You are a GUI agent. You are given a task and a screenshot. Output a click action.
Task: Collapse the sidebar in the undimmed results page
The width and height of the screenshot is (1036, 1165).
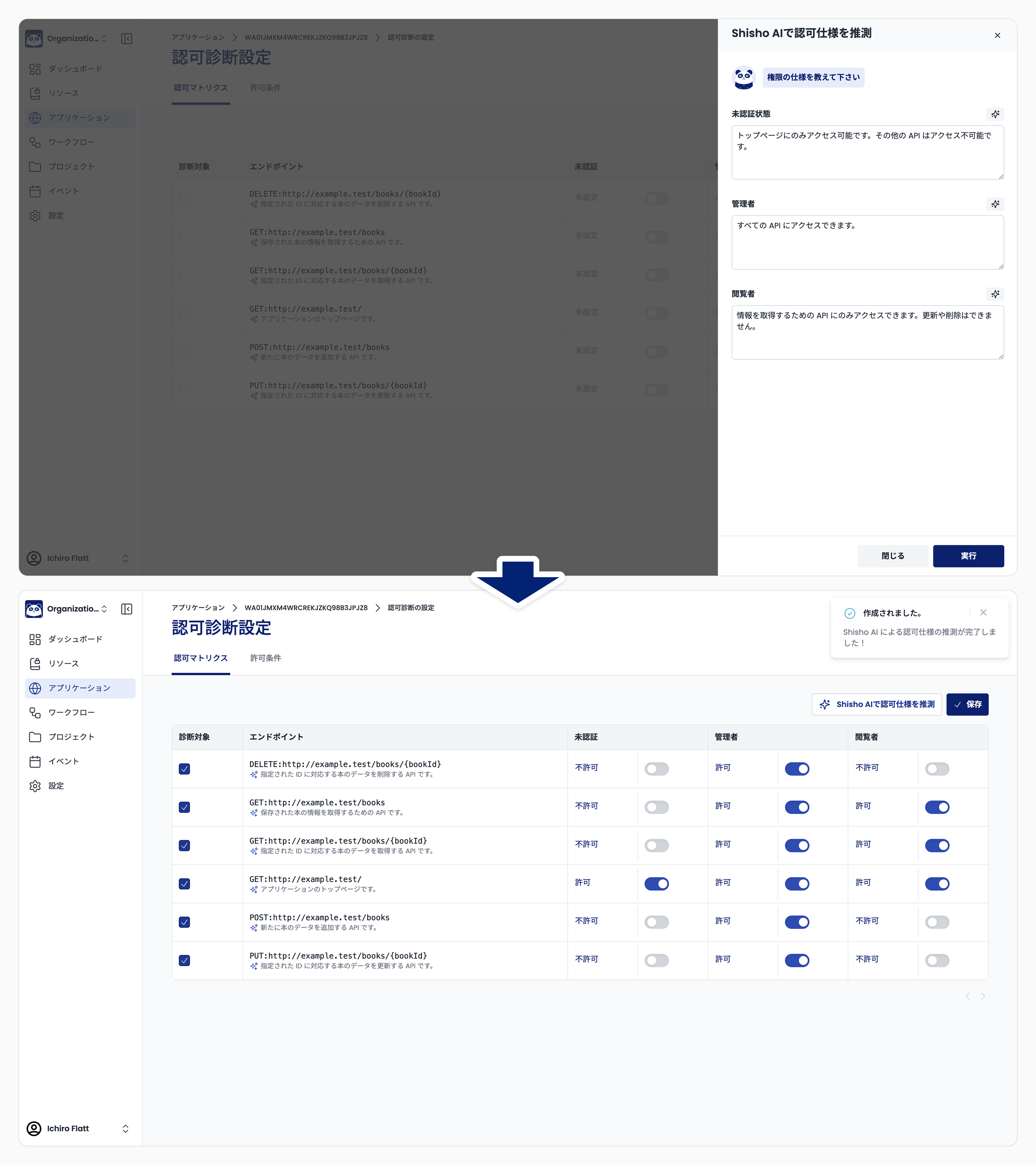coord(127,609)
